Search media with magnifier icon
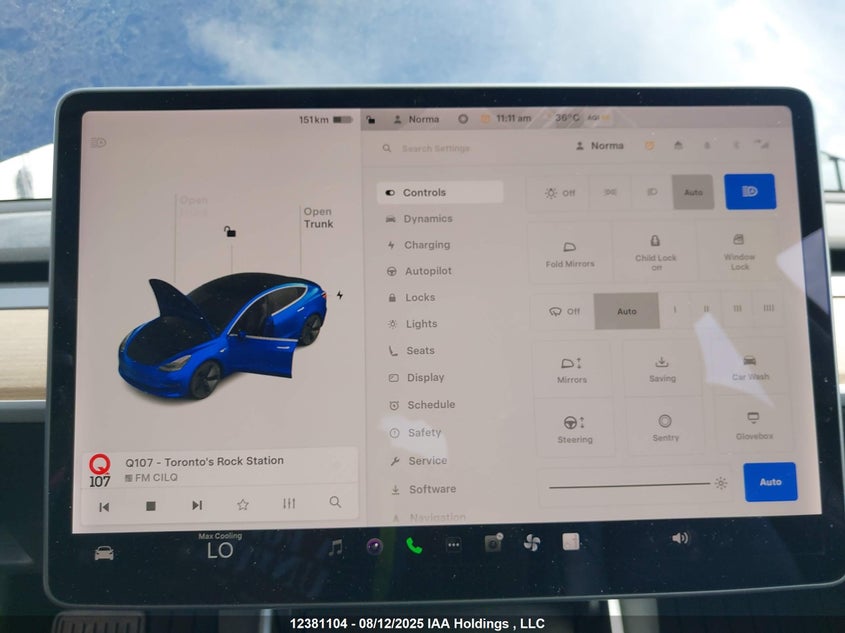 tap(335, 502)
